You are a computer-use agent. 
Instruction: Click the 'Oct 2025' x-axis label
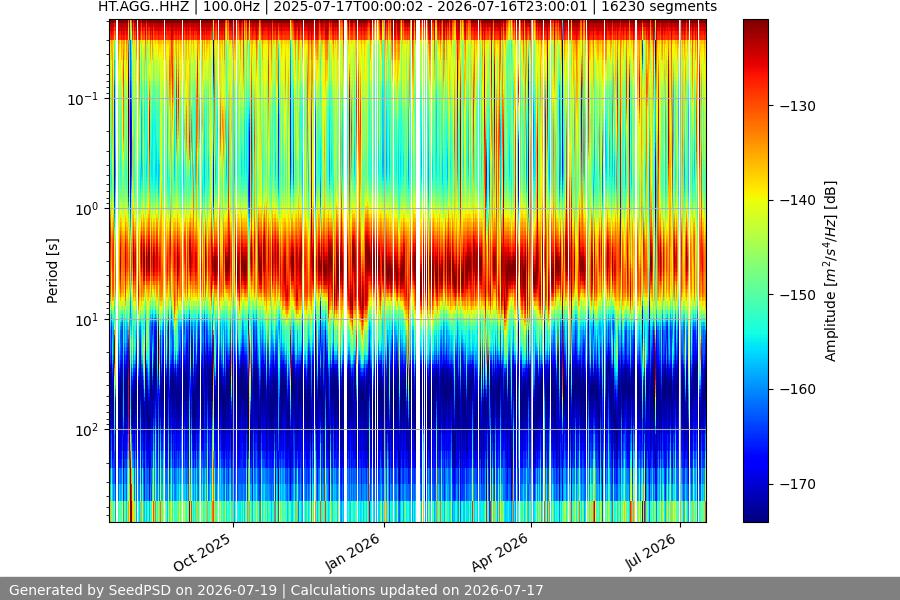coord(202,552)
